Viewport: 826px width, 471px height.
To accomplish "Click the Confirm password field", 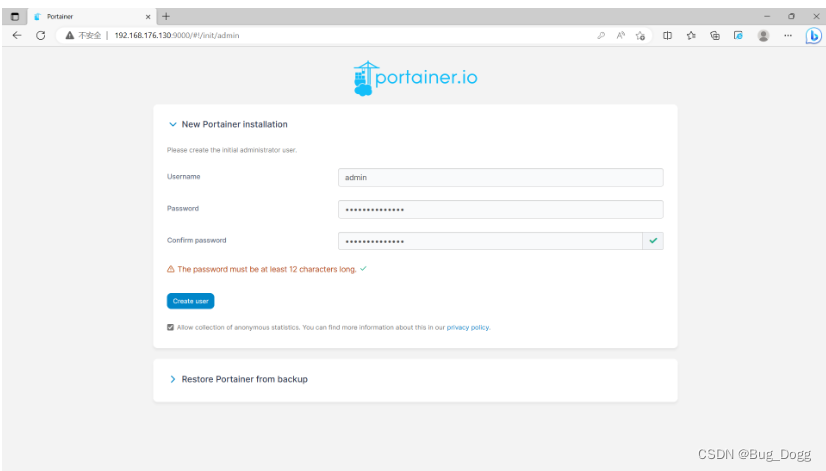I will click(x=490, y=241).
